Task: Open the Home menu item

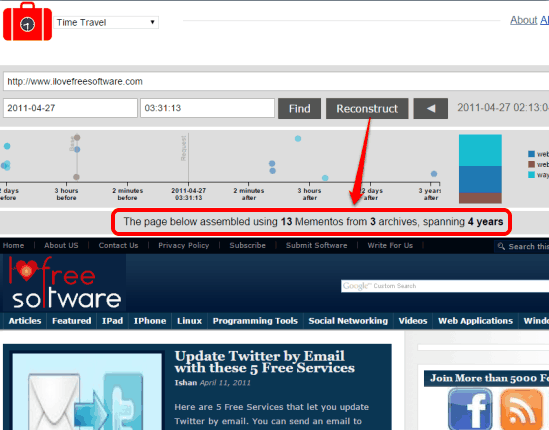Action: click(x=13, y=245)
